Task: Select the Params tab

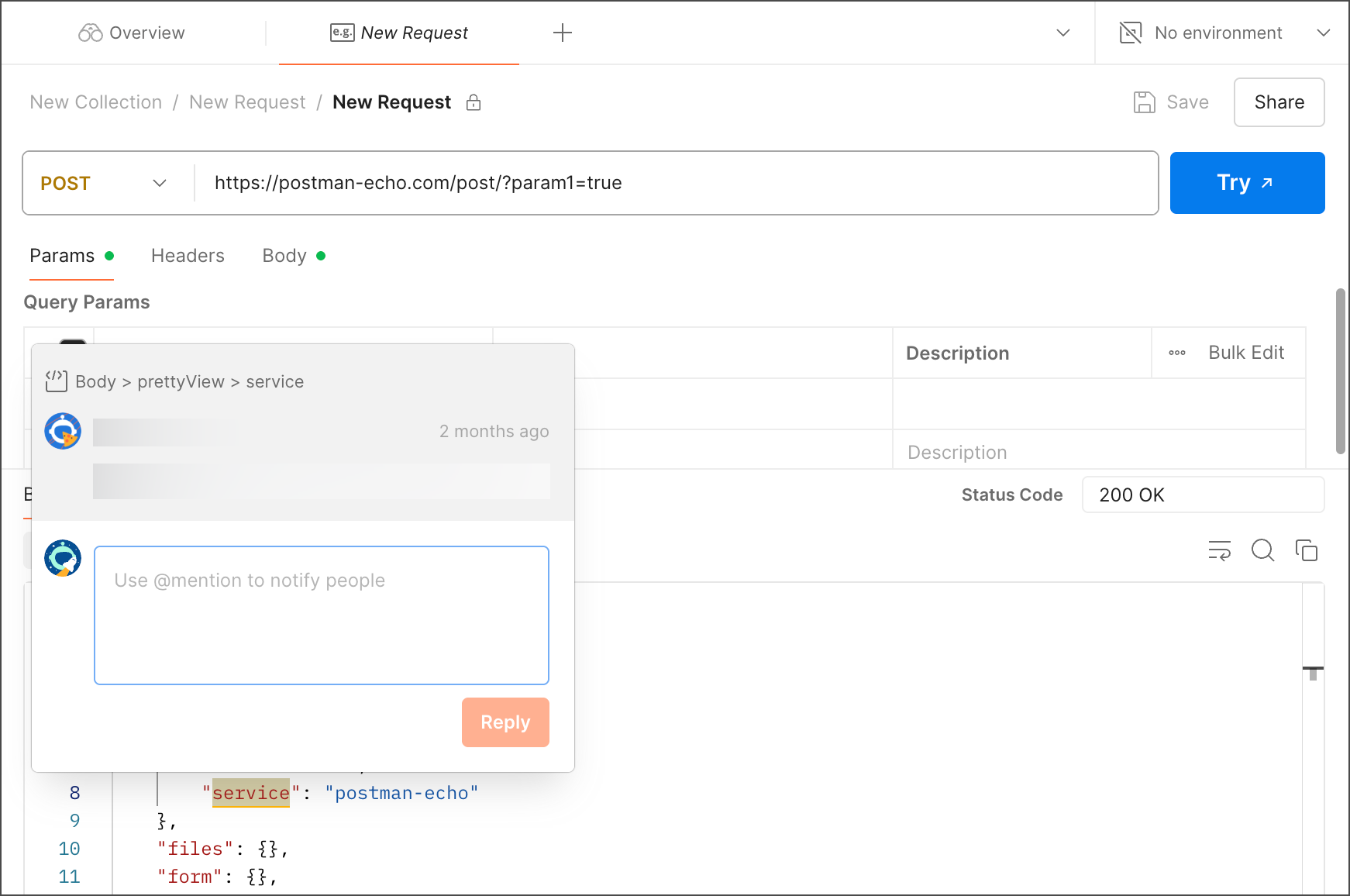Action: click(x=71, y=256)
